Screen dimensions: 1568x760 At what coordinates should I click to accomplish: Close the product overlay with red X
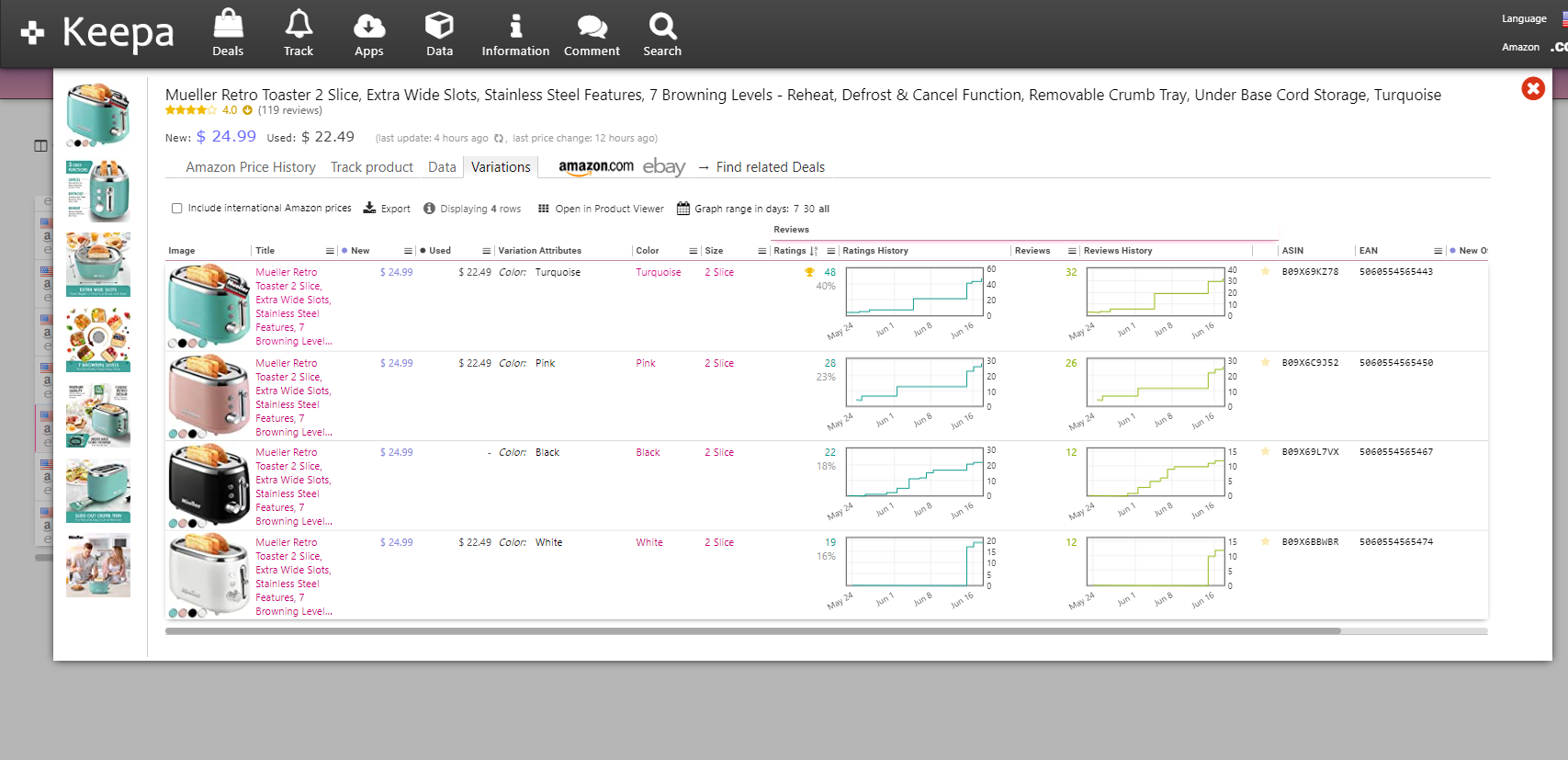[x=1533, y=88]
